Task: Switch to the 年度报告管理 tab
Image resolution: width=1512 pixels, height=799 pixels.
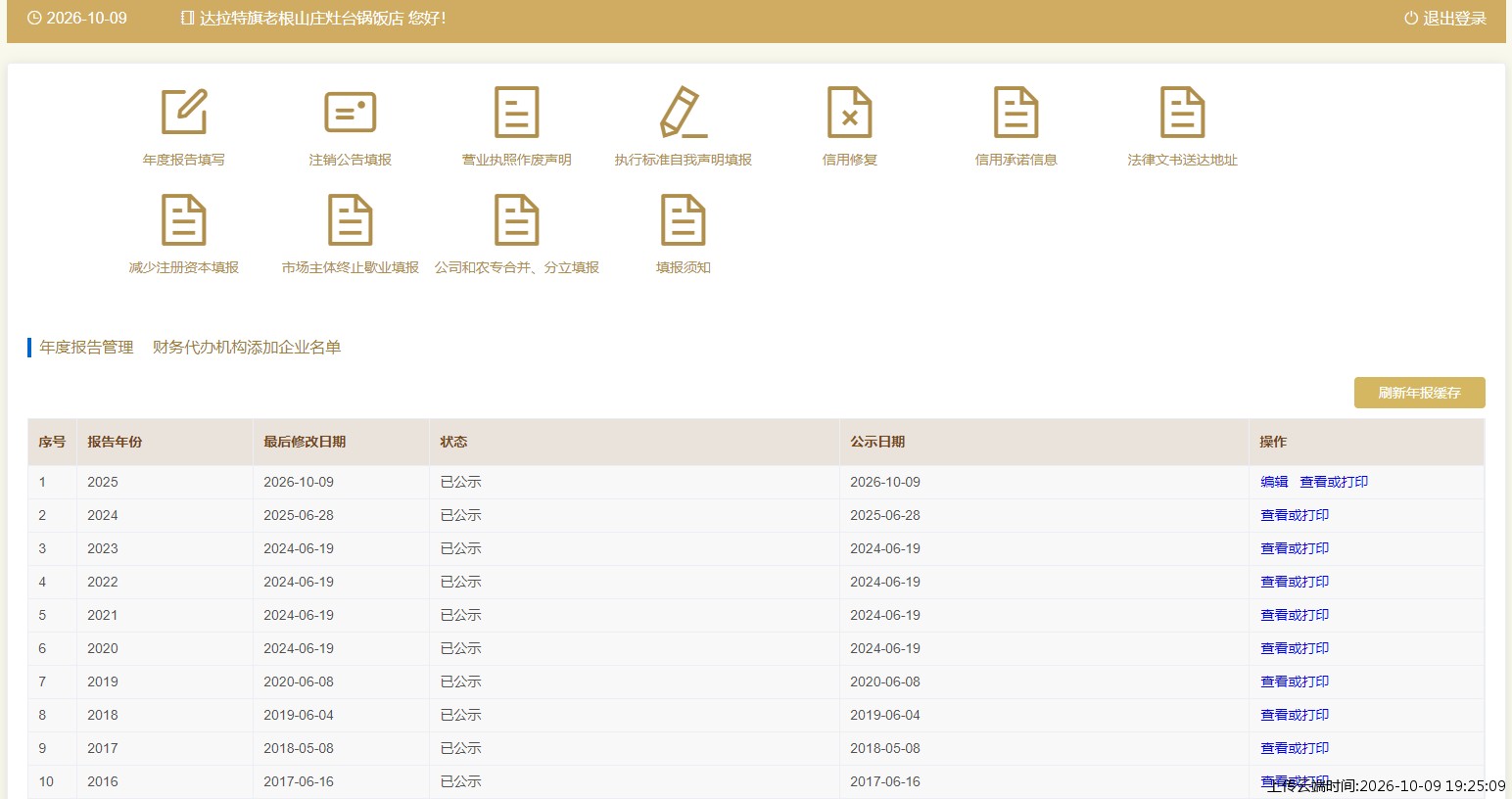Action: tap(86, 348)
